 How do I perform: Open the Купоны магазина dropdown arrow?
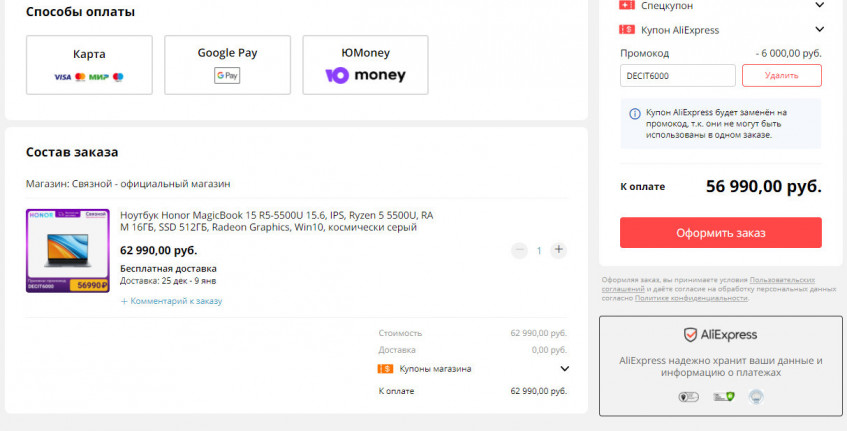564,369
